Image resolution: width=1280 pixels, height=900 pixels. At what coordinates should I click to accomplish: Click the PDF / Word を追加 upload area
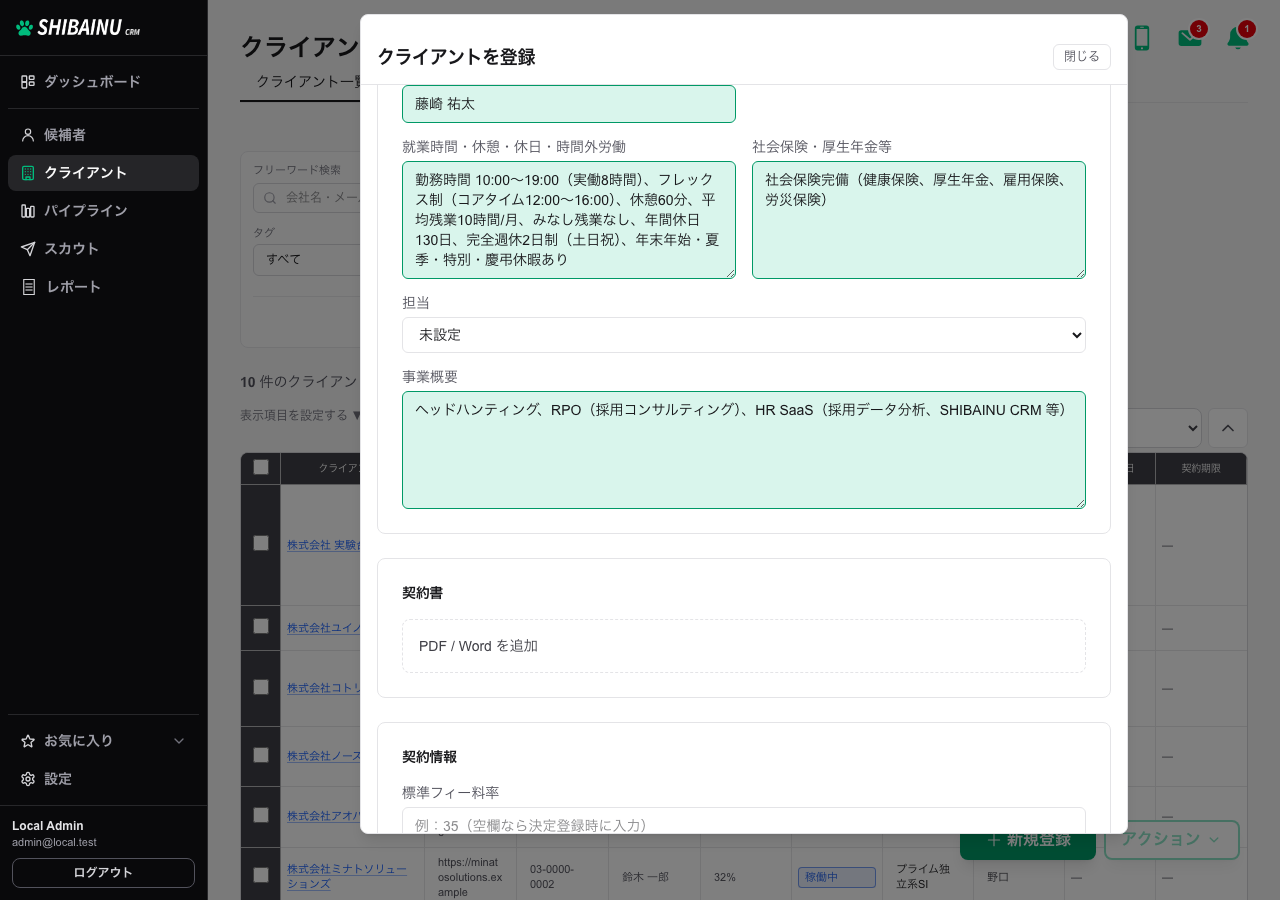click(x=744, y=646)
